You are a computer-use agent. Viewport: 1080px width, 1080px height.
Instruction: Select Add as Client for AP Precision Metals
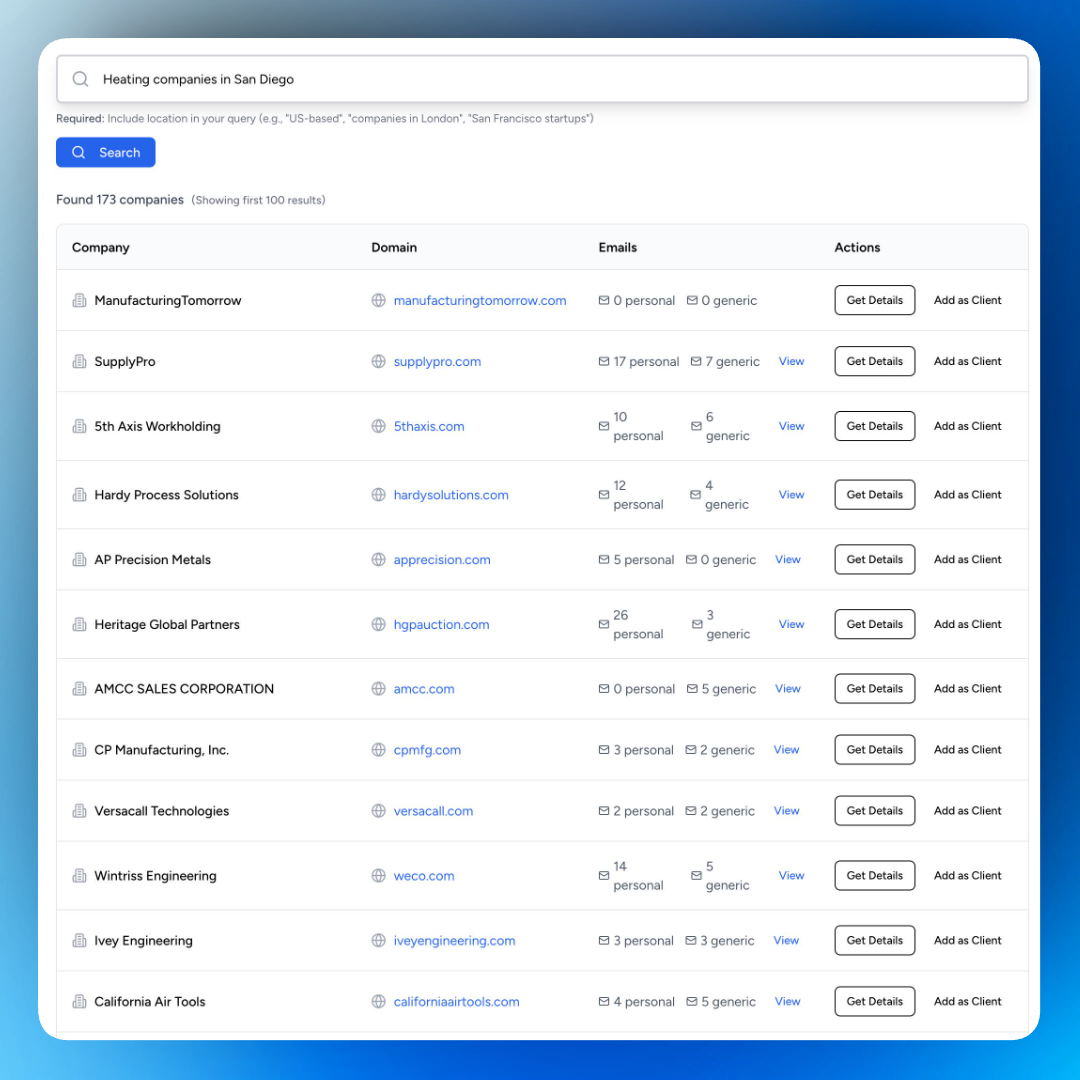pos(967,559)
